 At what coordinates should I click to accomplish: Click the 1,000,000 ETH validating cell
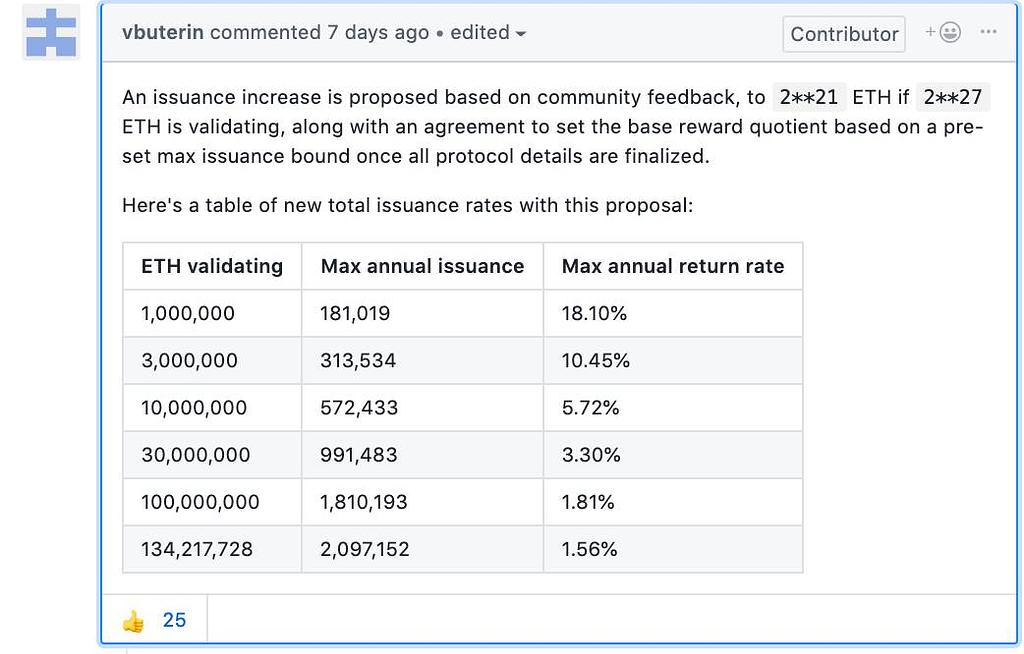coord(188,313)
